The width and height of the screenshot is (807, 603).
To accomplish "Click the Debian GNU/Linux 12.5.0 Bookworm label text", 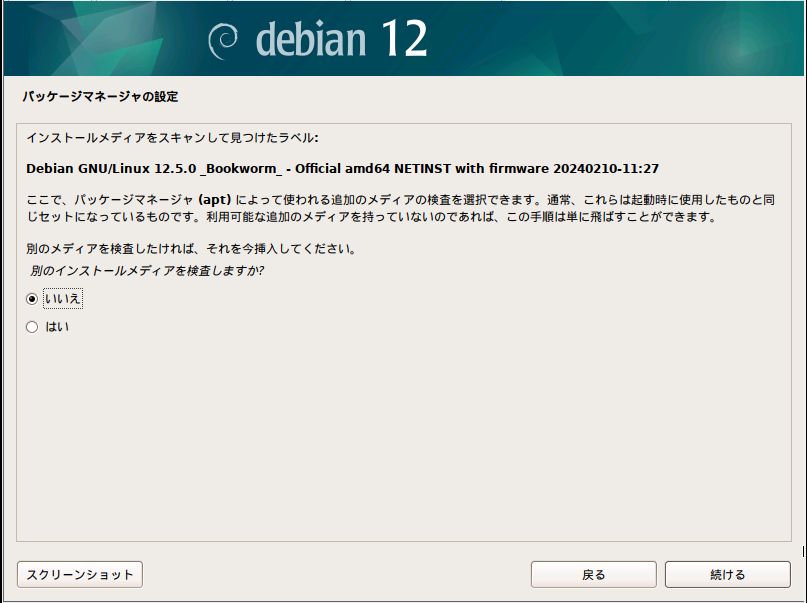I will click(342, 168).
